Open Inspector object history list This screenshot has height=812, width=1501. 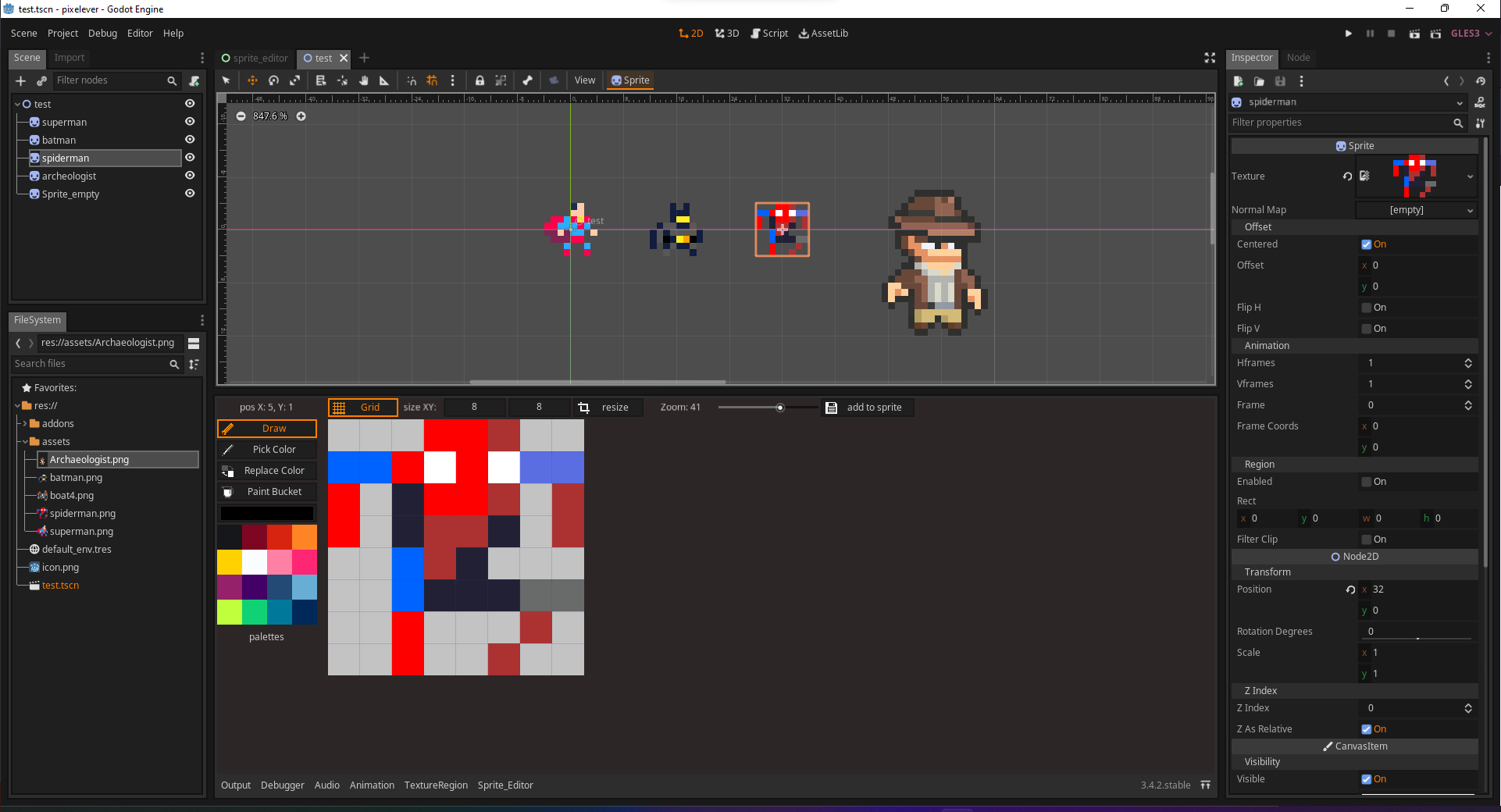click(1481, 81)
